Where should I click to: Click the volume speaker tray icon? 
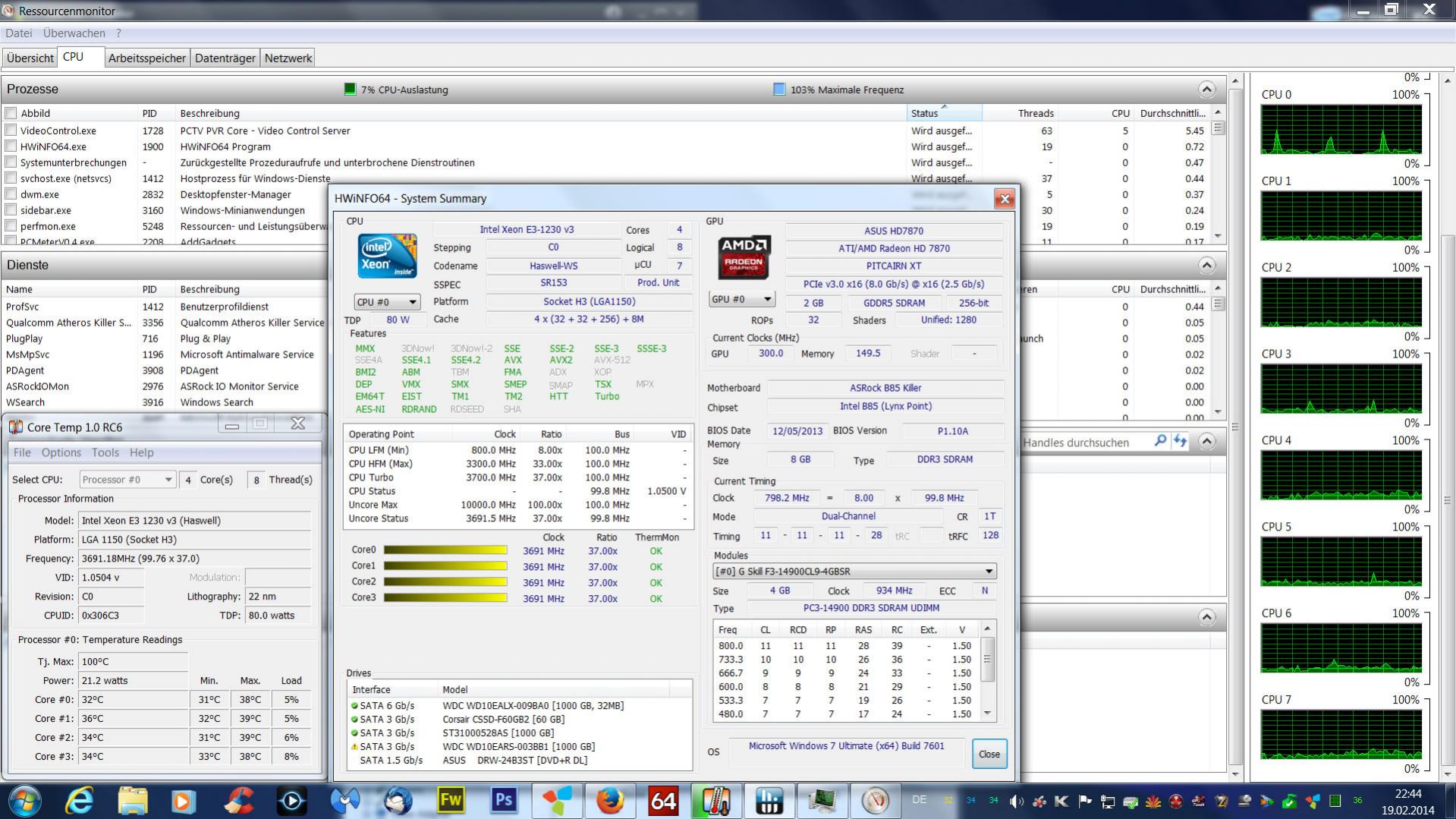1017,801
